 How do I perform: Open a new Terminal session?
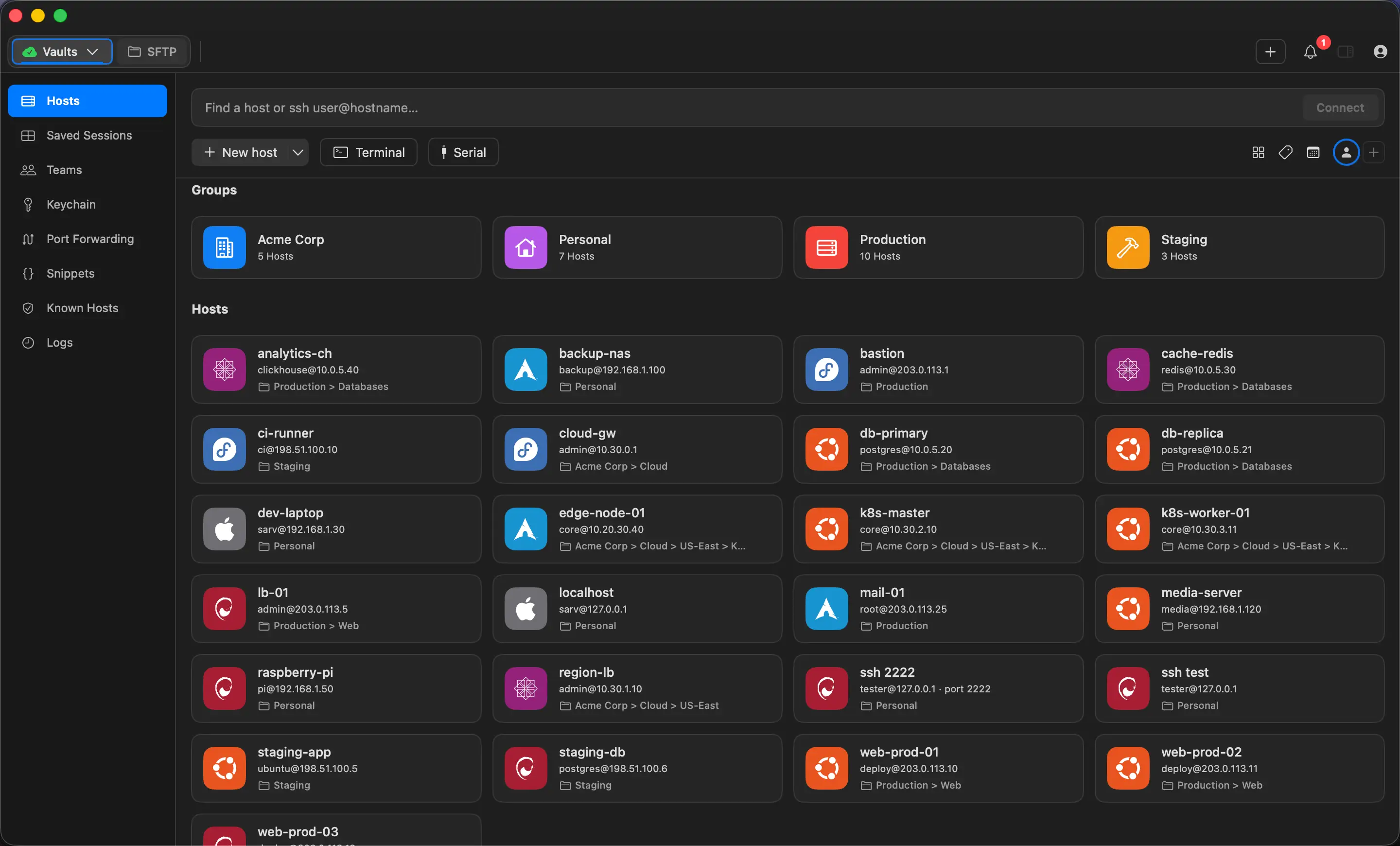coord(368,152)
